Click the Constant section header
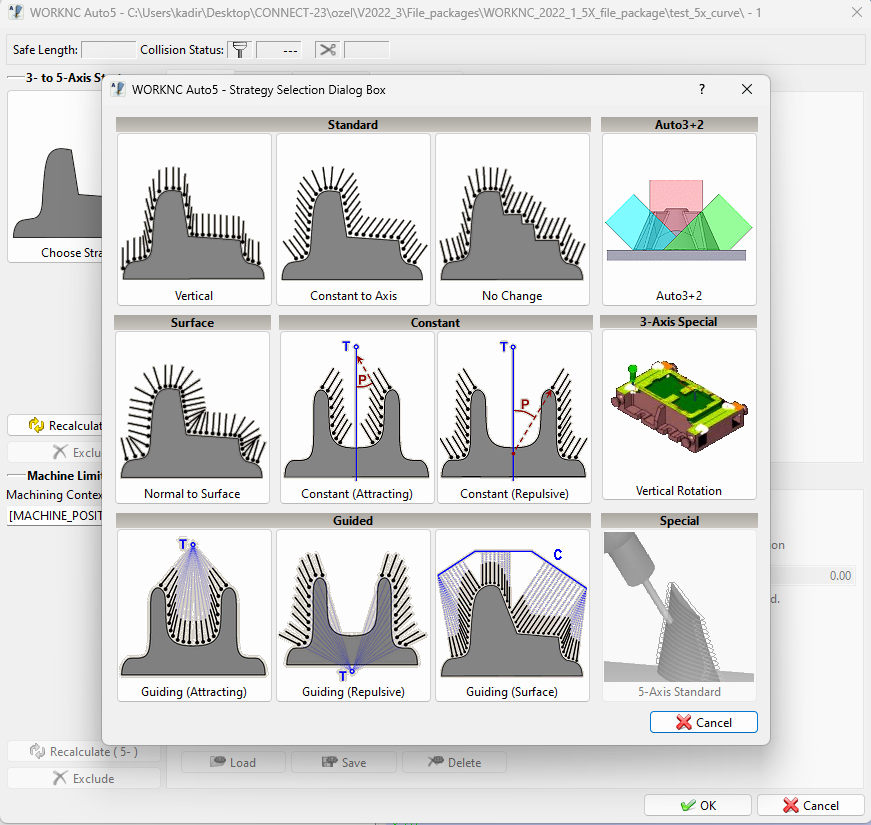 [x=436, y=323]
